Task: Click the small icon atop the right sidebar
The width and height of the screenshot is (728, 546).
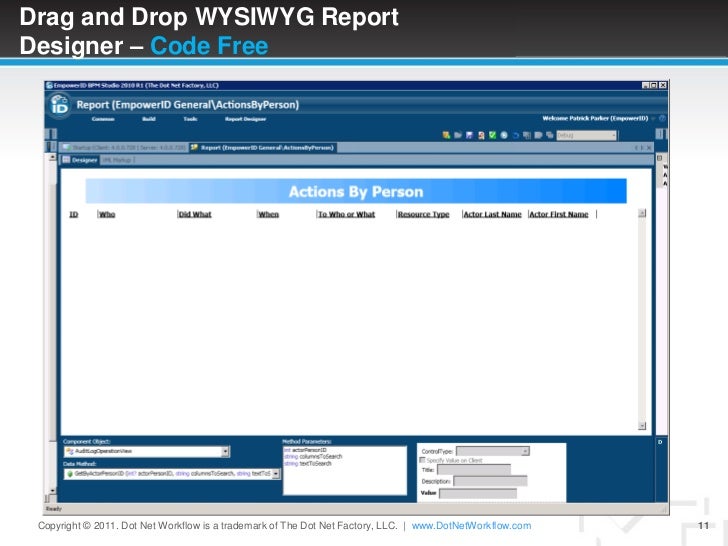Action: pos(659,158)
